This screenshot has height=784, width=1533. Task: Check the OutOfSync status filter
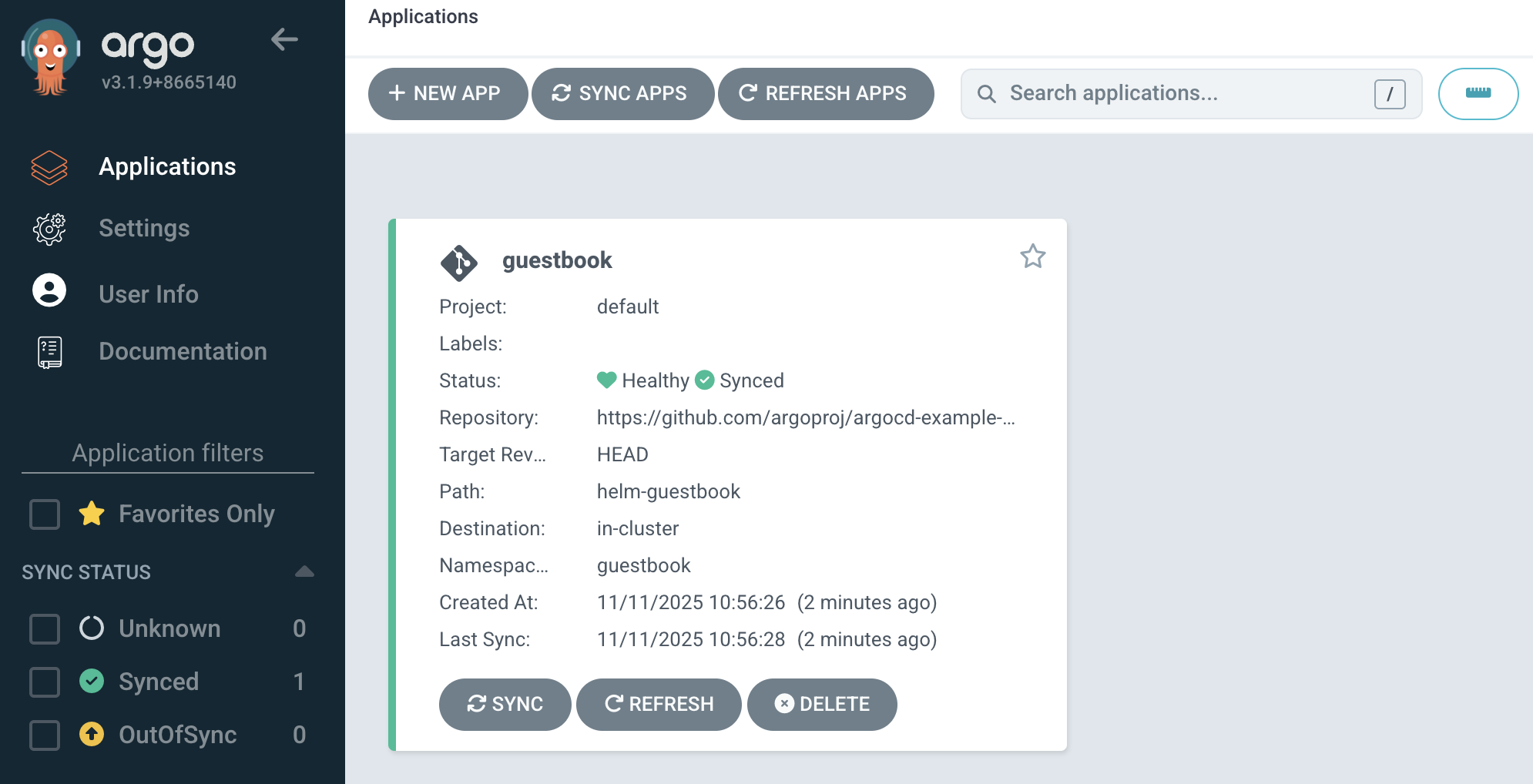[x=45, y=735]
